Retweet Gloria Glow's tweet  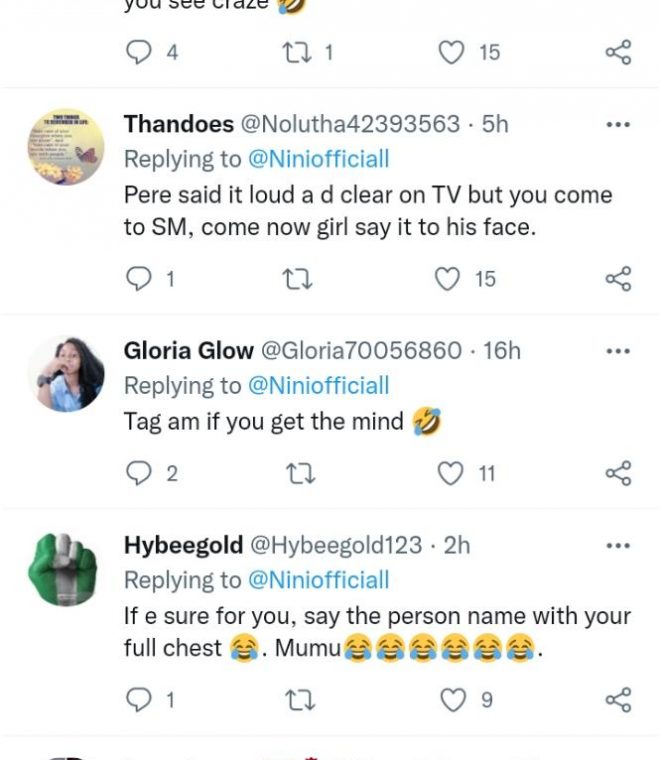coord(296,473)
